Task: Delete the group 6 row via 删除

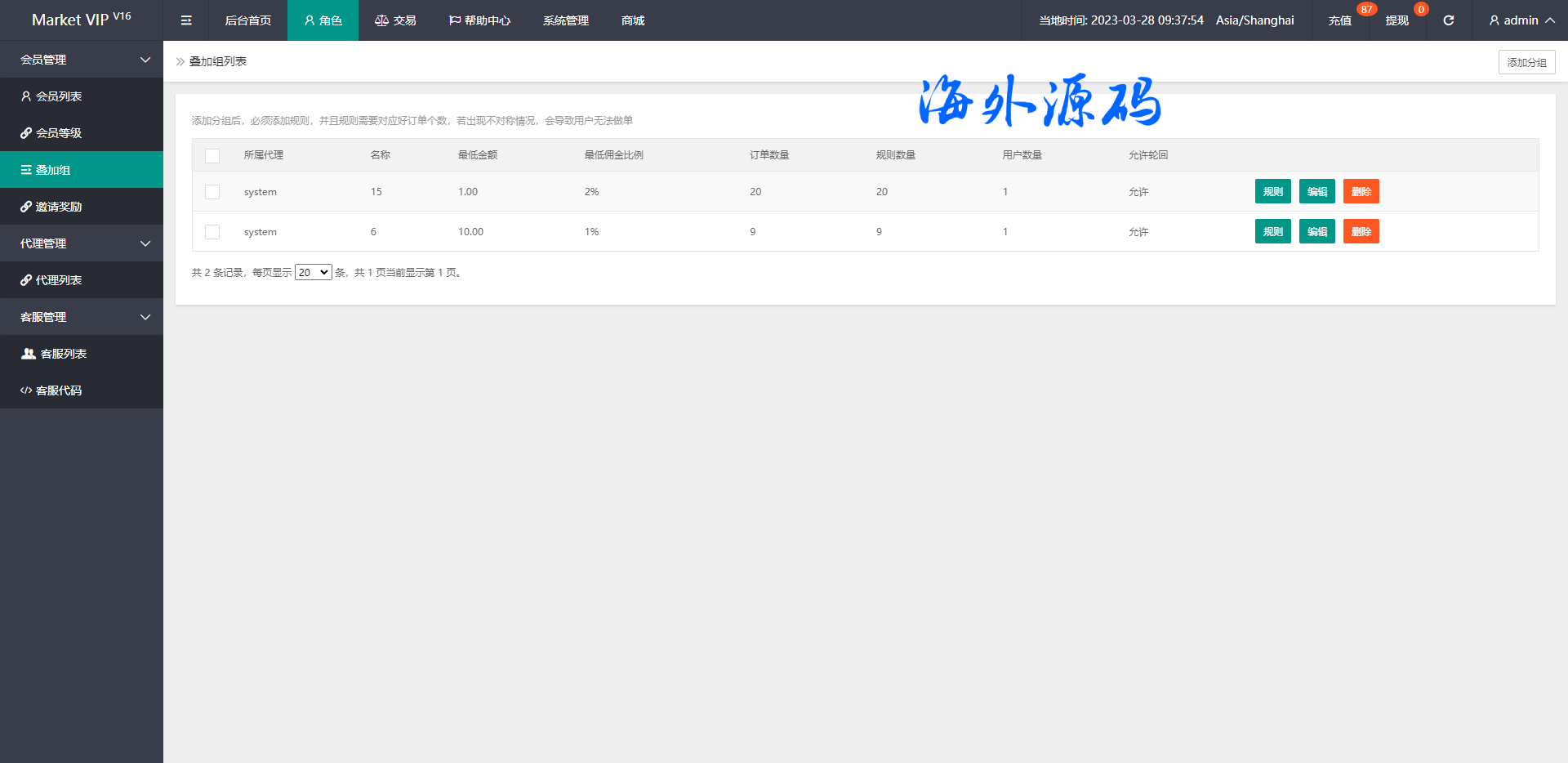Action: (1361, 232)
